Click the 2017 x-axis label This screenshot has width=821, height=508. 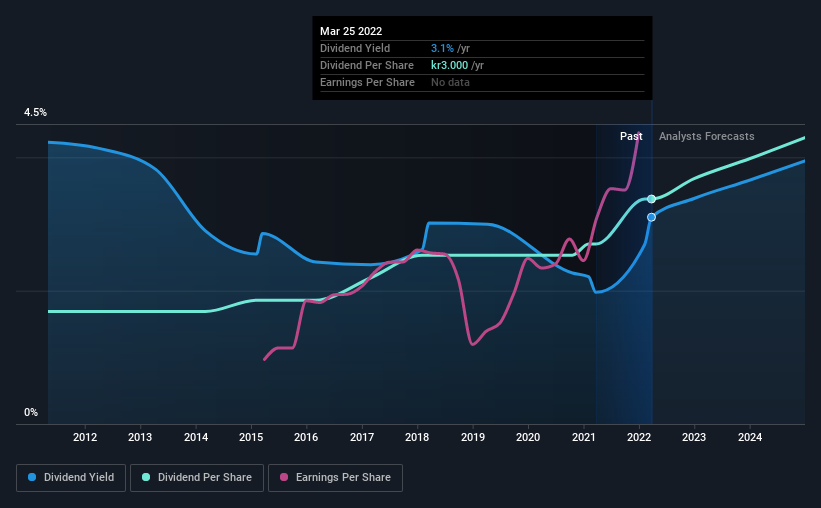point(362,437)
